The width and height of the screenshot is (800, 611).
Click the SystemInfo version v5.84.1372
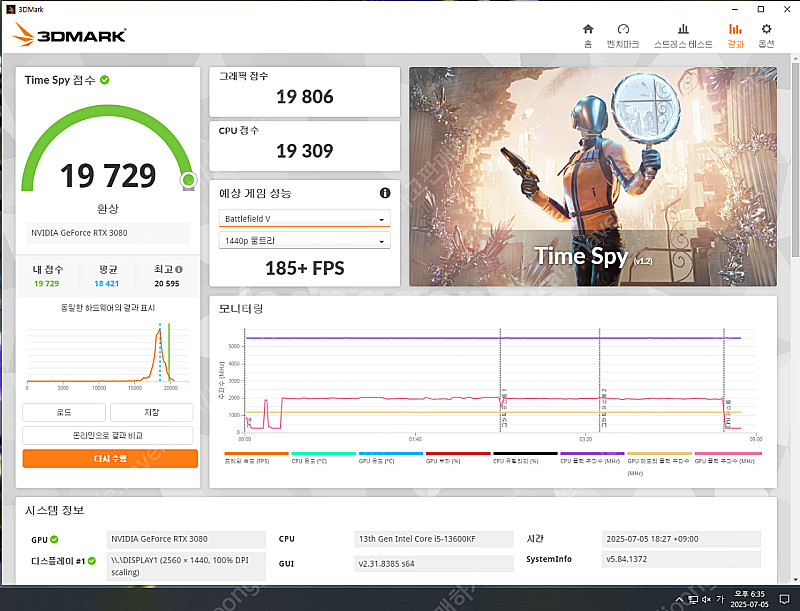click(x=681, y=559)
